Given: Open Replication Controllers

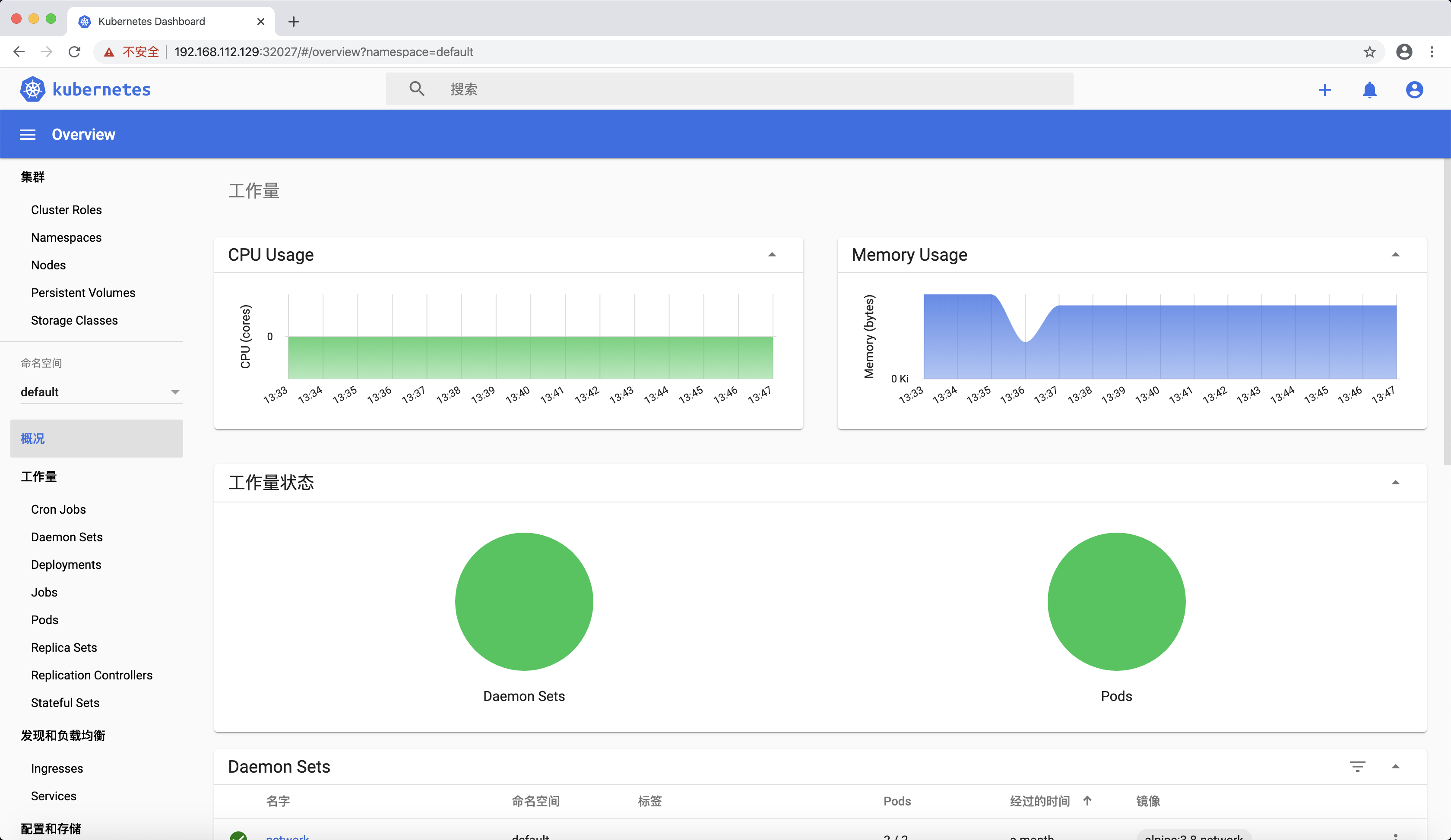Looking at the screenshot, I should pyautogui.click(x=92, y=675).
